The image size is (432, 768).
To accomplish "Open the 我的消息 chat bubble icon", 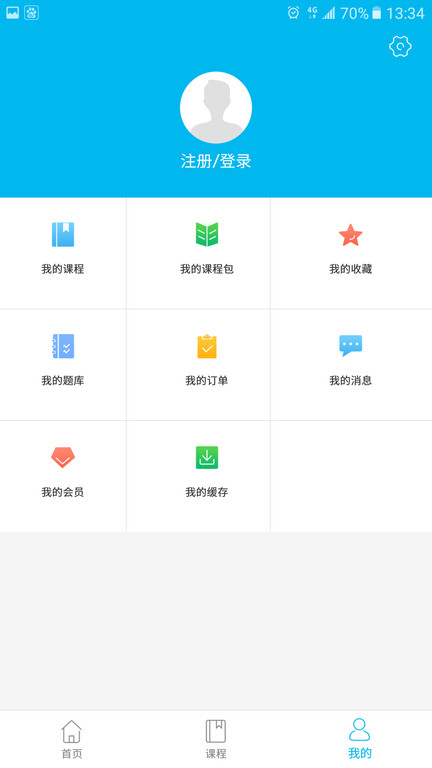I will (351, 345).
